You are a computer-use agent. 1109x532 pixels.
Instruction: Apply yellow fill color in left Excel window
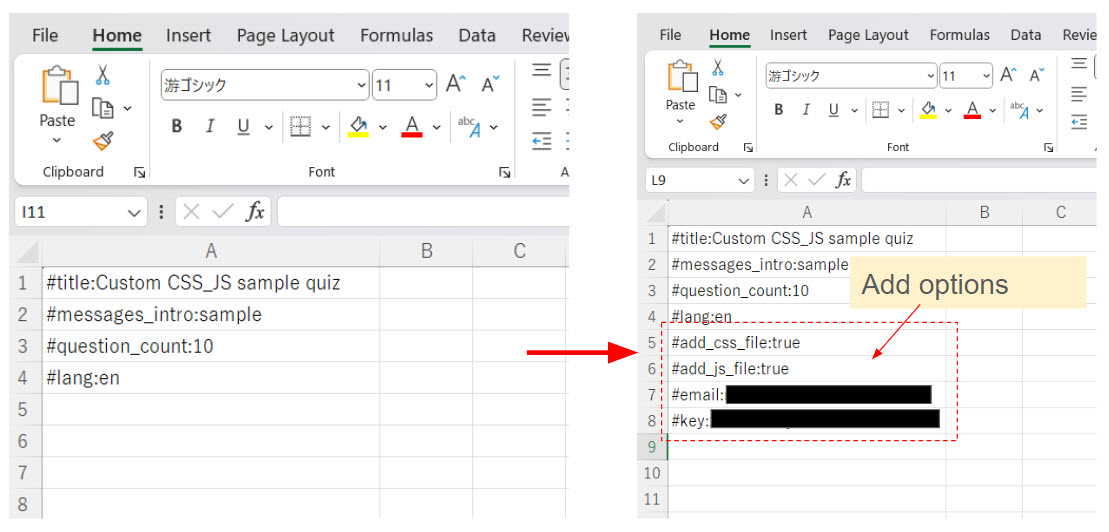coord(359,127)
